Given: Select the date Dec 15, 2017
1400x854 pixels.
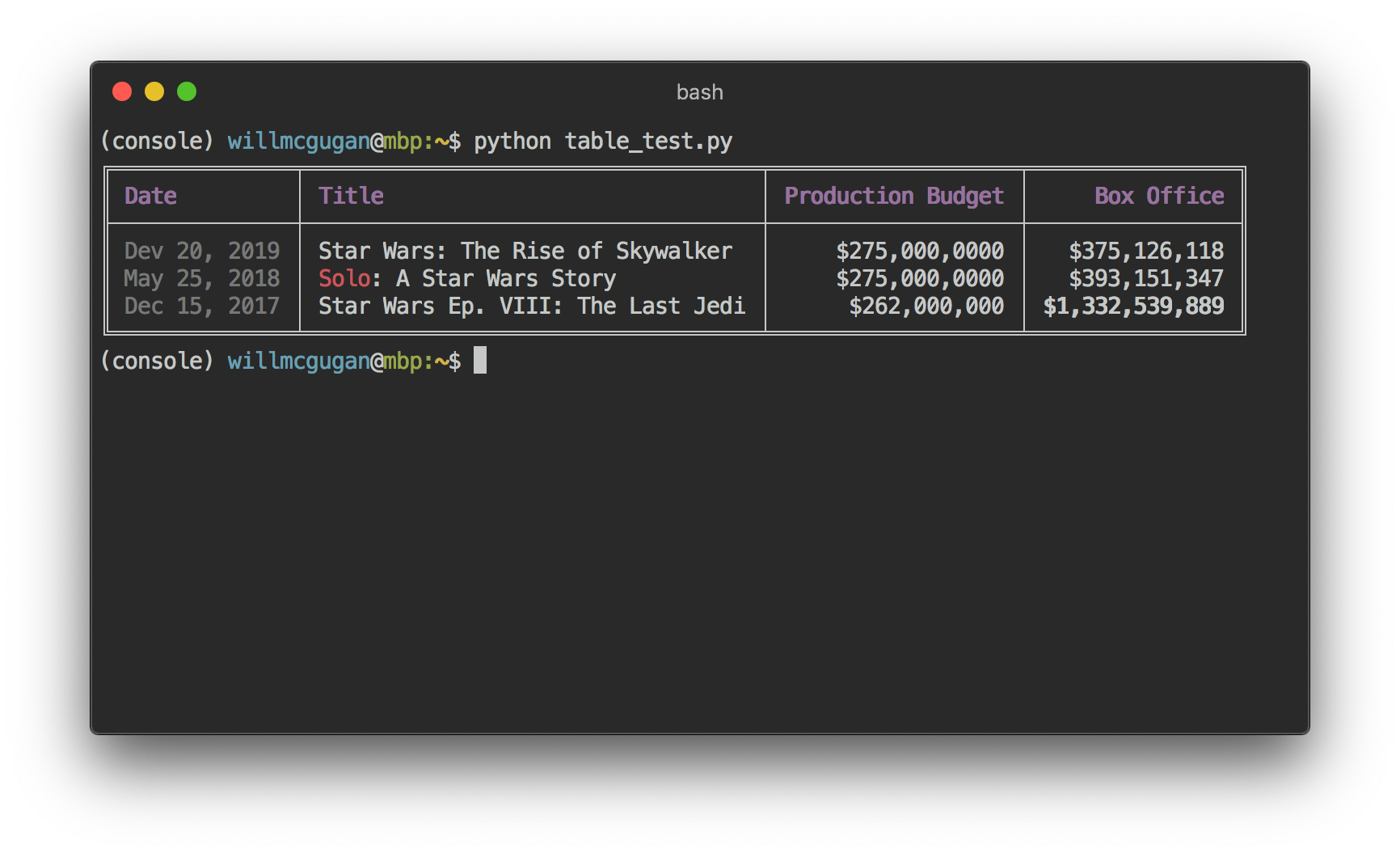Looking at the screenshot, I should 202,307.
